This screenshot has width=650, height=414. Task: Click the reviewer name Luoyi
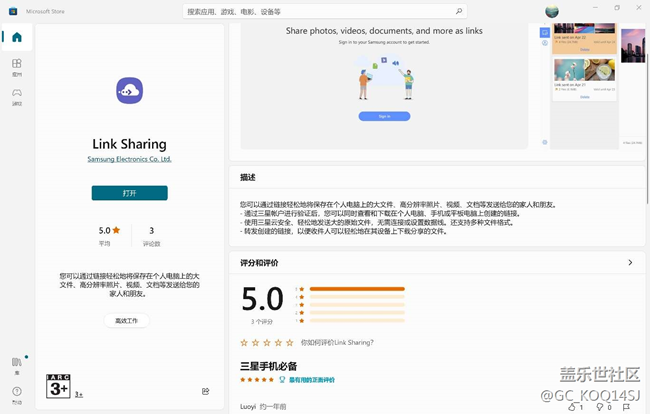[248, 407]
